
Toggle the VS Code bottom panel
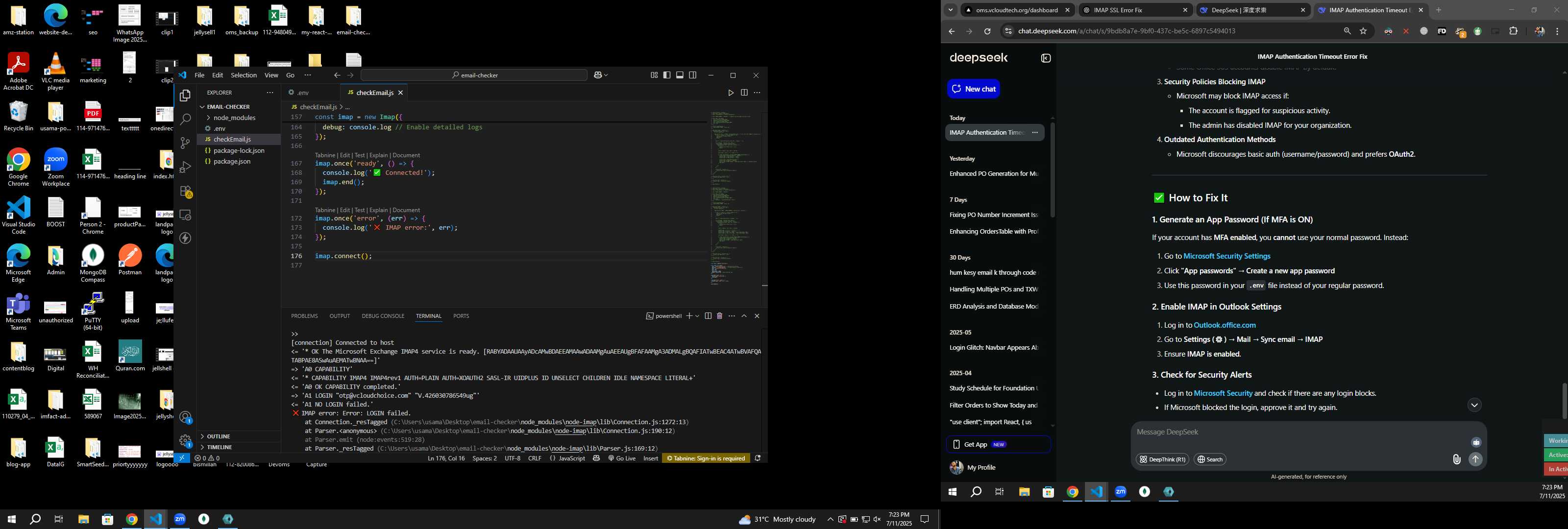click(679, 75)
